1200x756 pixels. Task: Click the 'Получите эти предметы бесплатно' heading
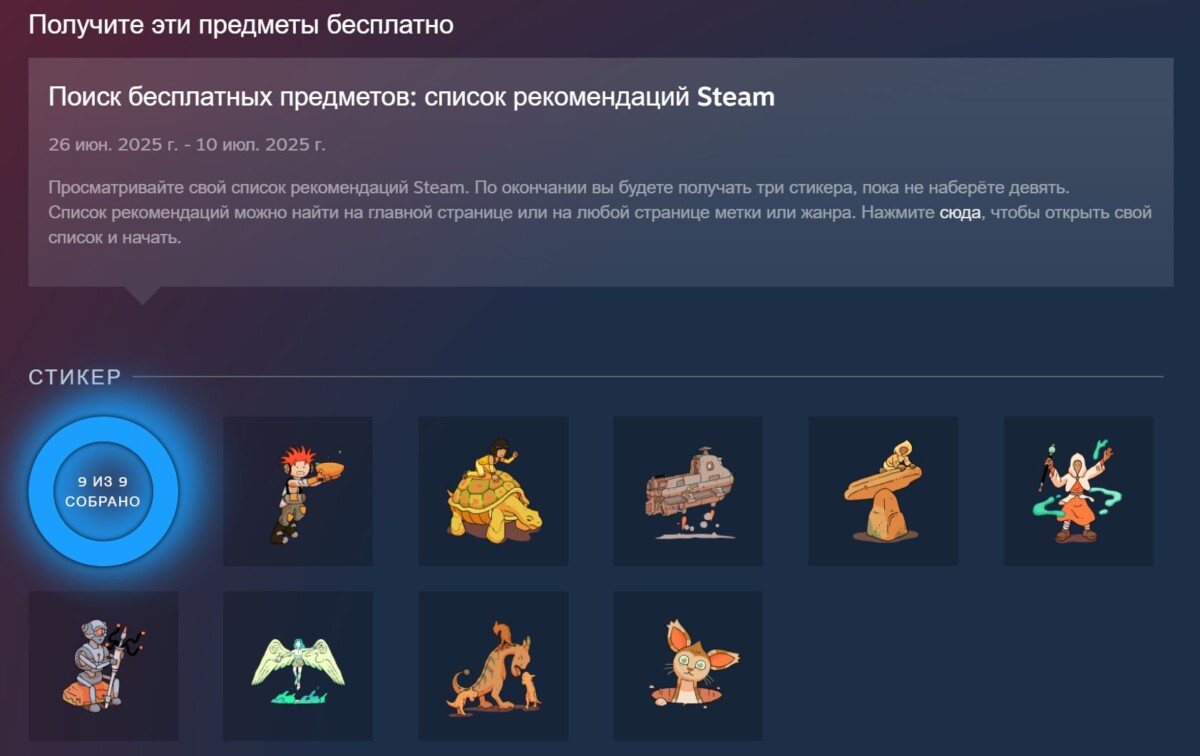[x=241, y=24]
